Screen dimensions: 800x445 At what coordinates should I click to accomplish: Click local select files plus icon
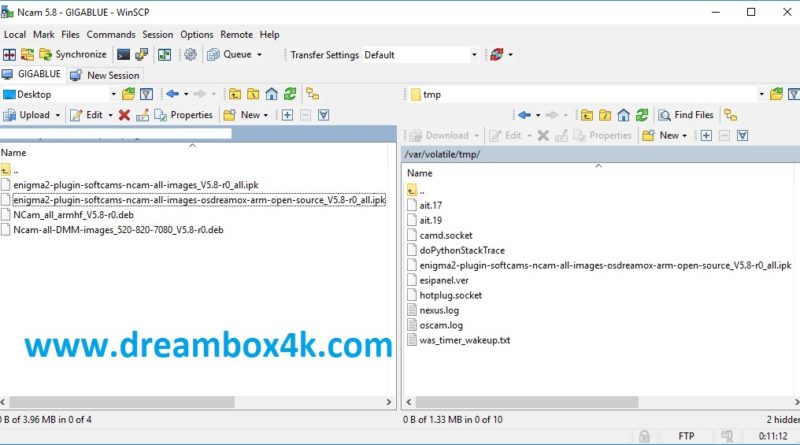(x=287, y=115)
